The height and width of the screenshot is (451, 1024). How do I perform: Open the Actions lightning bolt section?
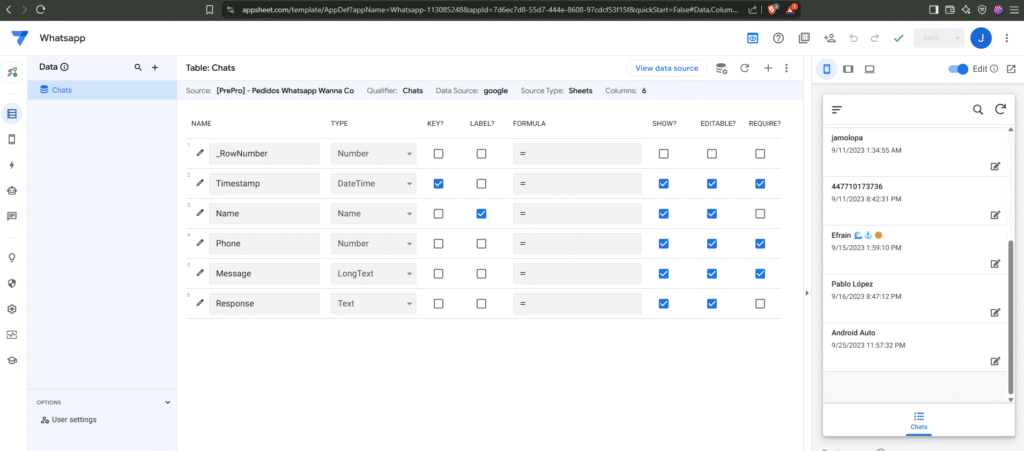[12, 165]
